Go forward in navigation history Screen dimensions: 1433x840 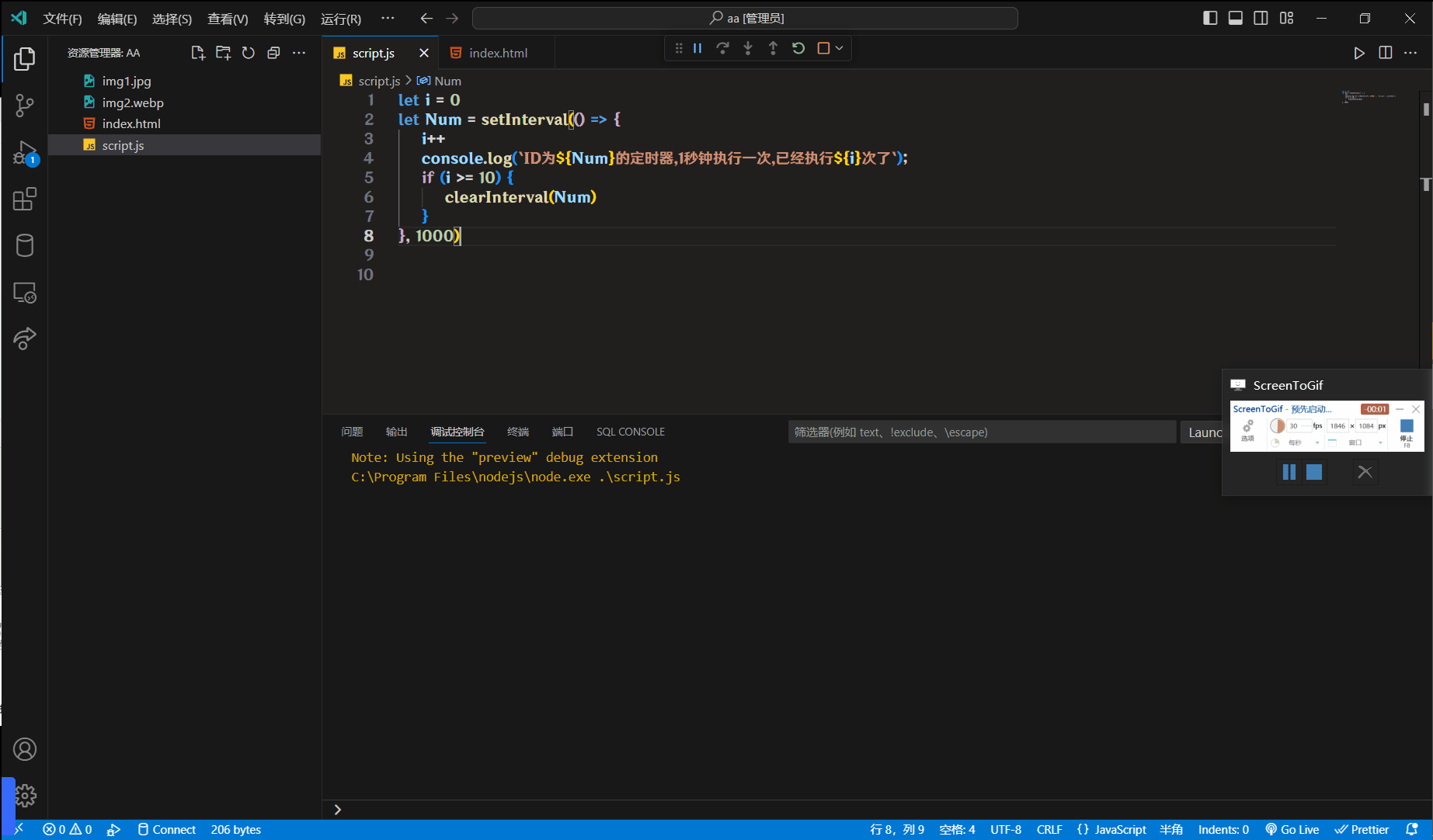tap(452, 18)
